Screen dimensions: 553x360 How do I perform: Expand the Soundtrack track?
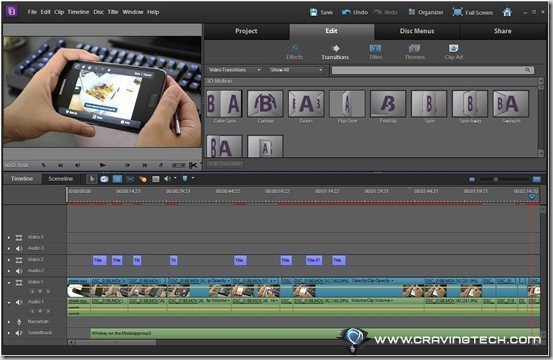(9, 333)
